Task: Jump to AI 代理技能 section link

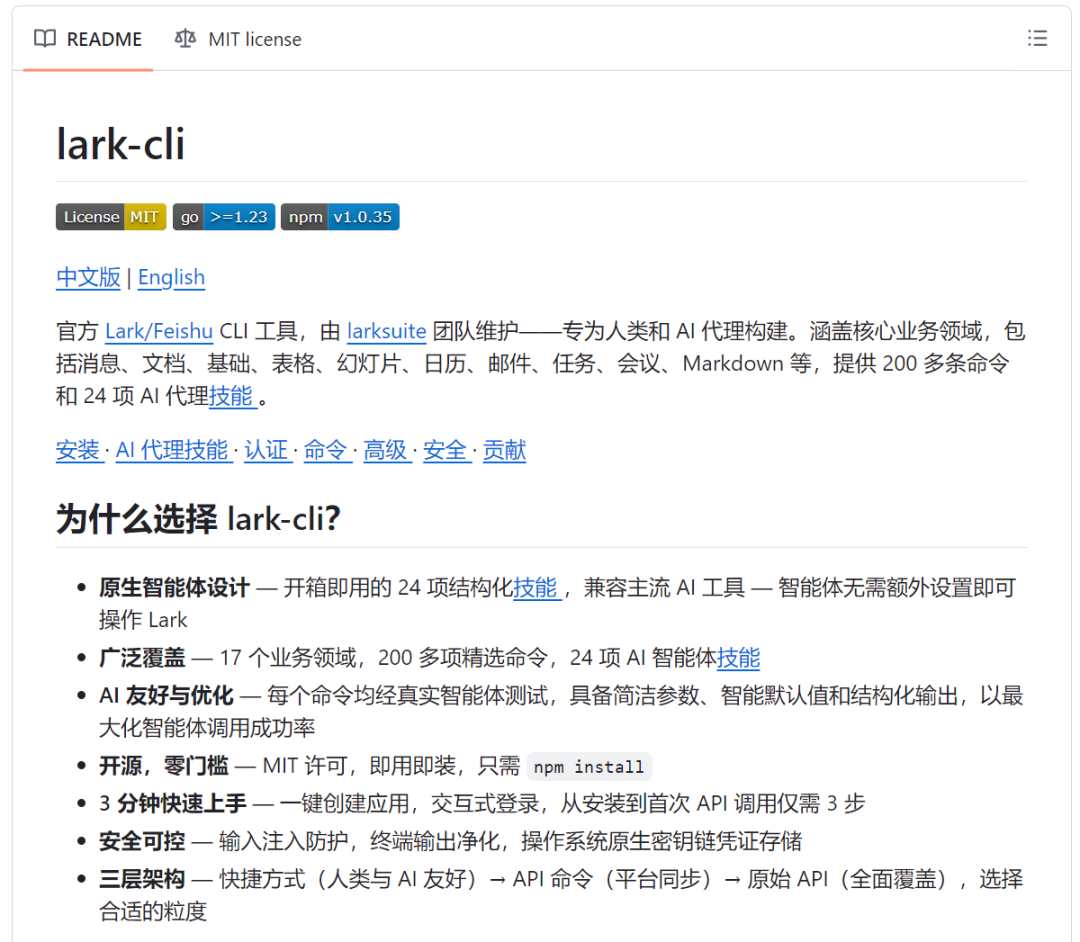Action: (x=174, y=450)
